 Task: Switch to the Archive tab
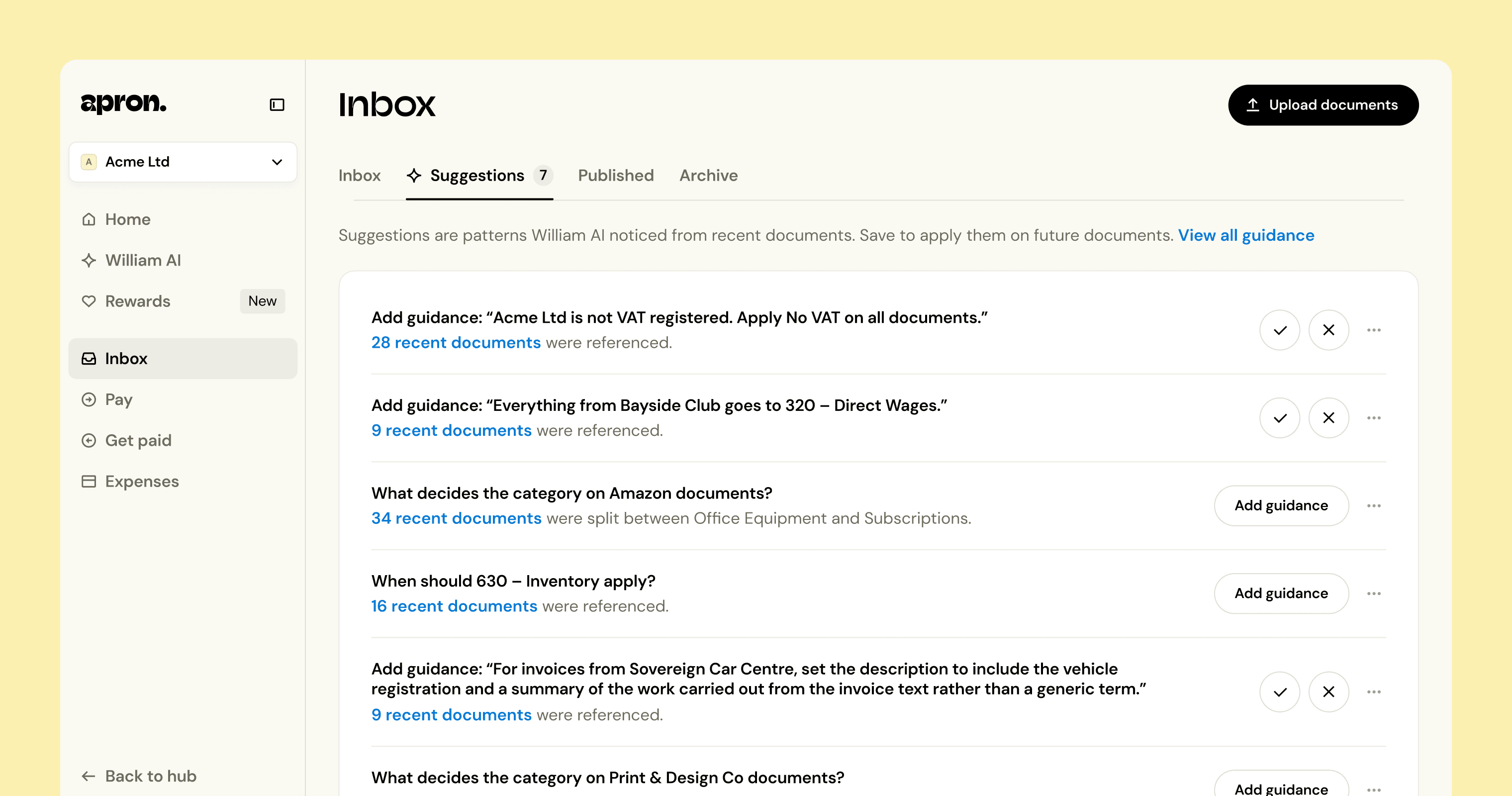point(708,176)
